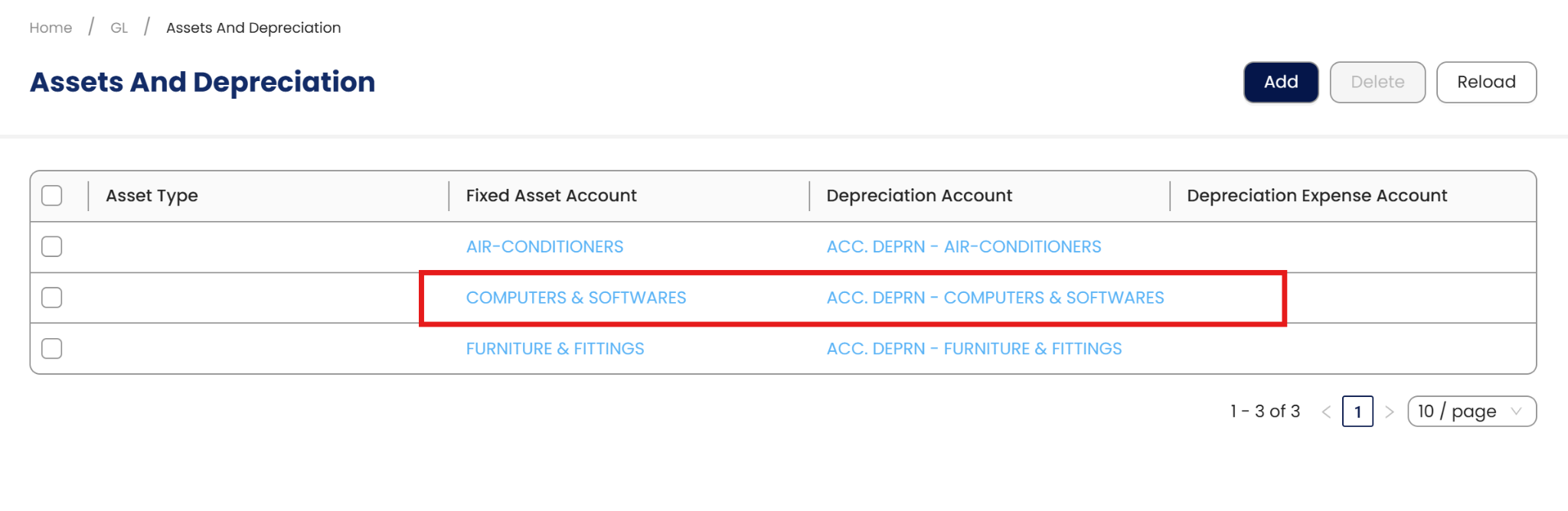This screenshot has width=1568, height=511.
Task: Open GL breadcrumb link
Action: tap(119, 28)
